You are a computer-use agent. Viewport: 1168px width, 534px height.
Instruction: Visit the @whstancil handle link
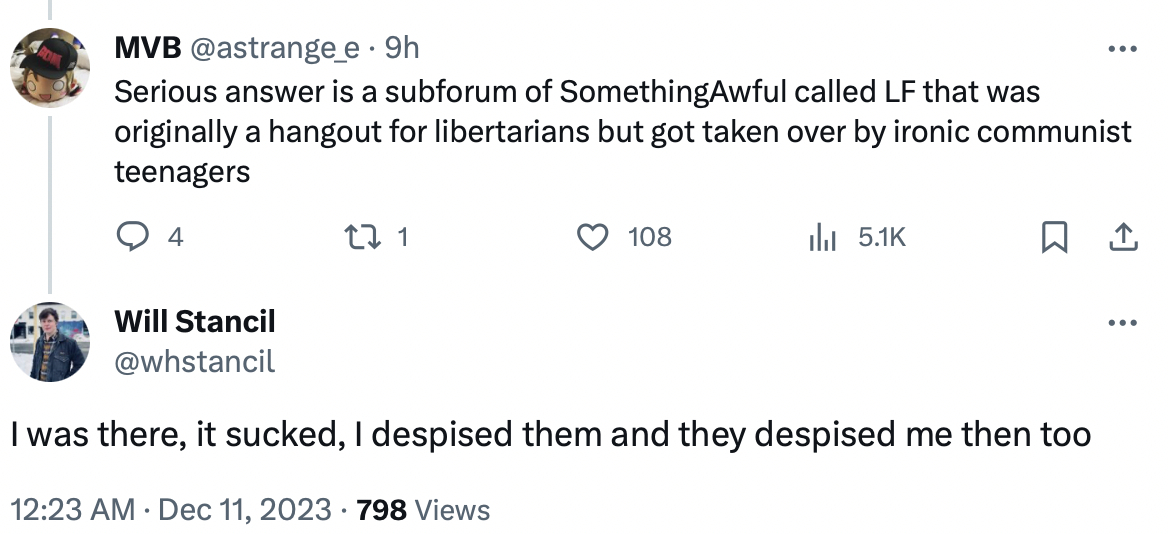[x=195, y=360]
